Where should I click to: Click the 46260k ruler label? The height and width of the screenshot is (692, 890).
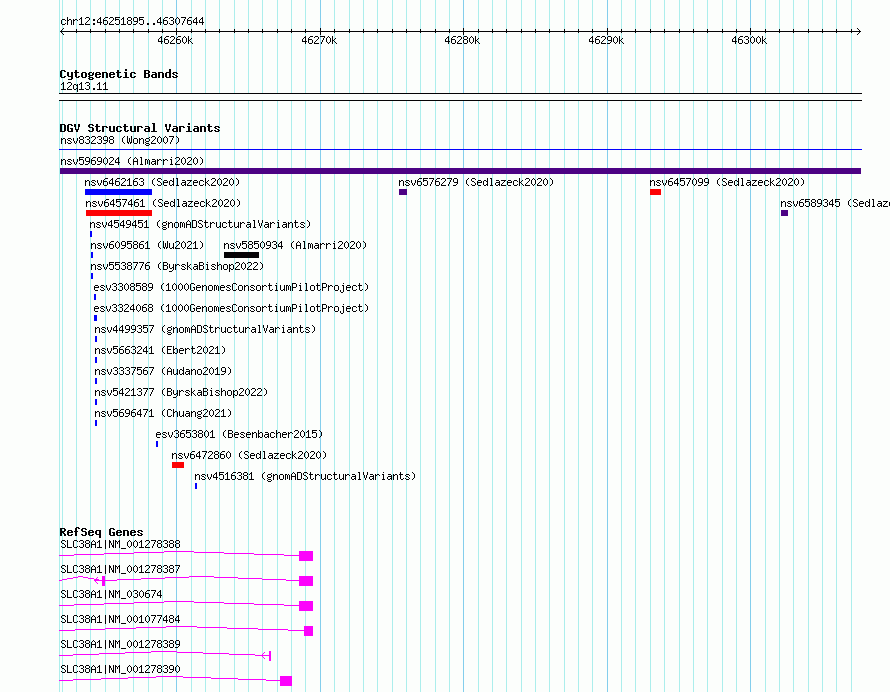click(175, 40)
